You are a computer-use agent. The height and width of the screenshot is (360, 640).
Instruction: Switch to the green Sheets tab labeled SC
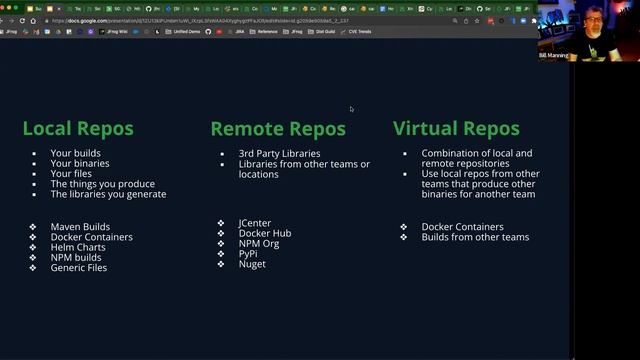coord(113,9)
